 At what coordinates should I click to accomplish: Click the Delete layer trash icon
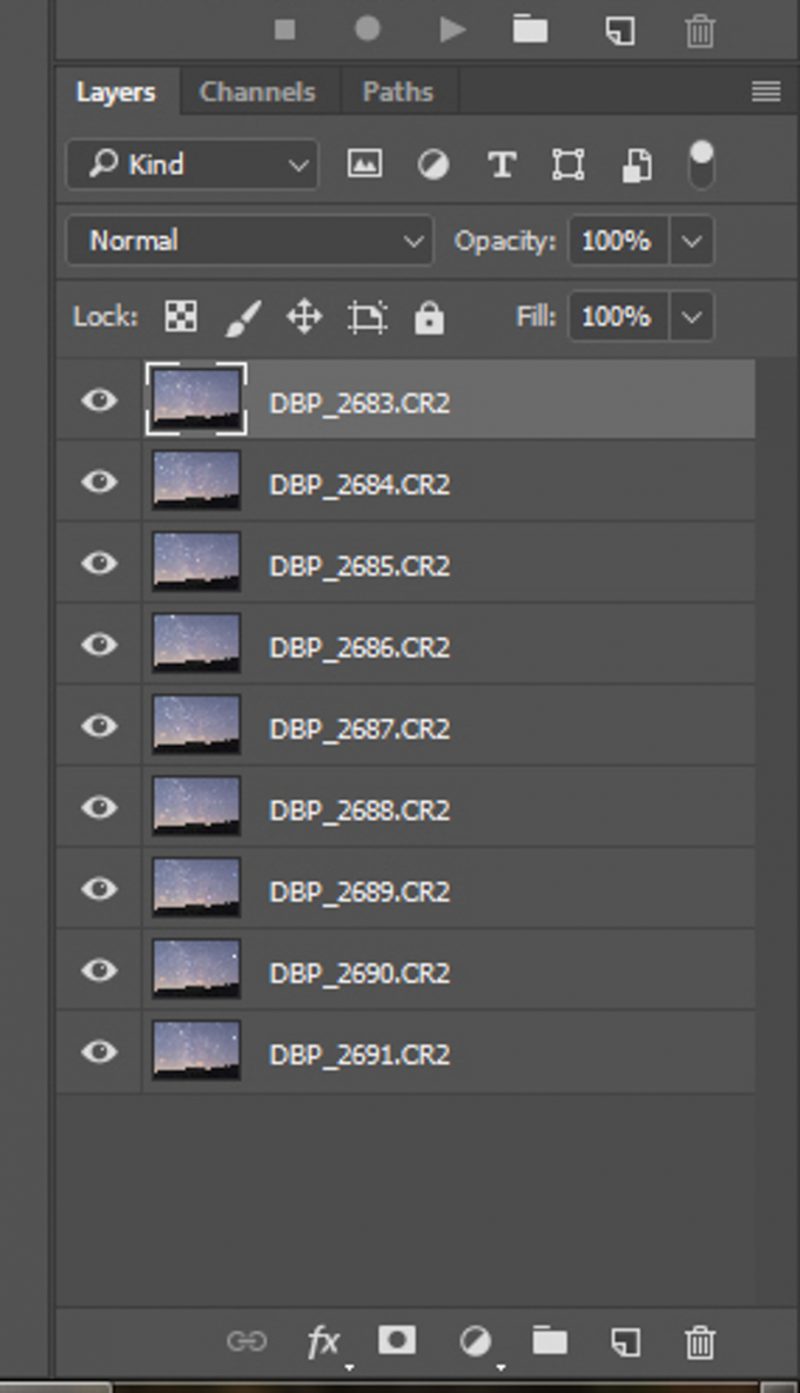pos(698,1341)
